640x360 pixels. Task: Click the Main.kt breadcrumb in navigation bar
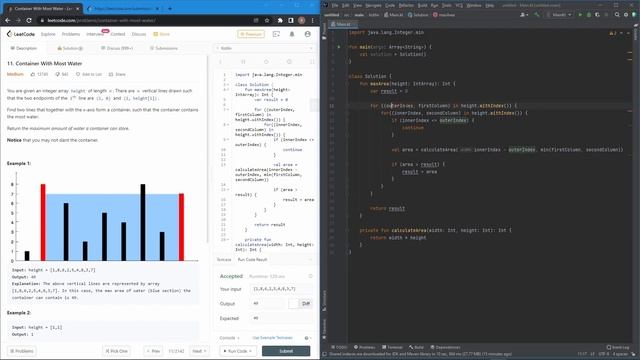click(x=393, y=15)
